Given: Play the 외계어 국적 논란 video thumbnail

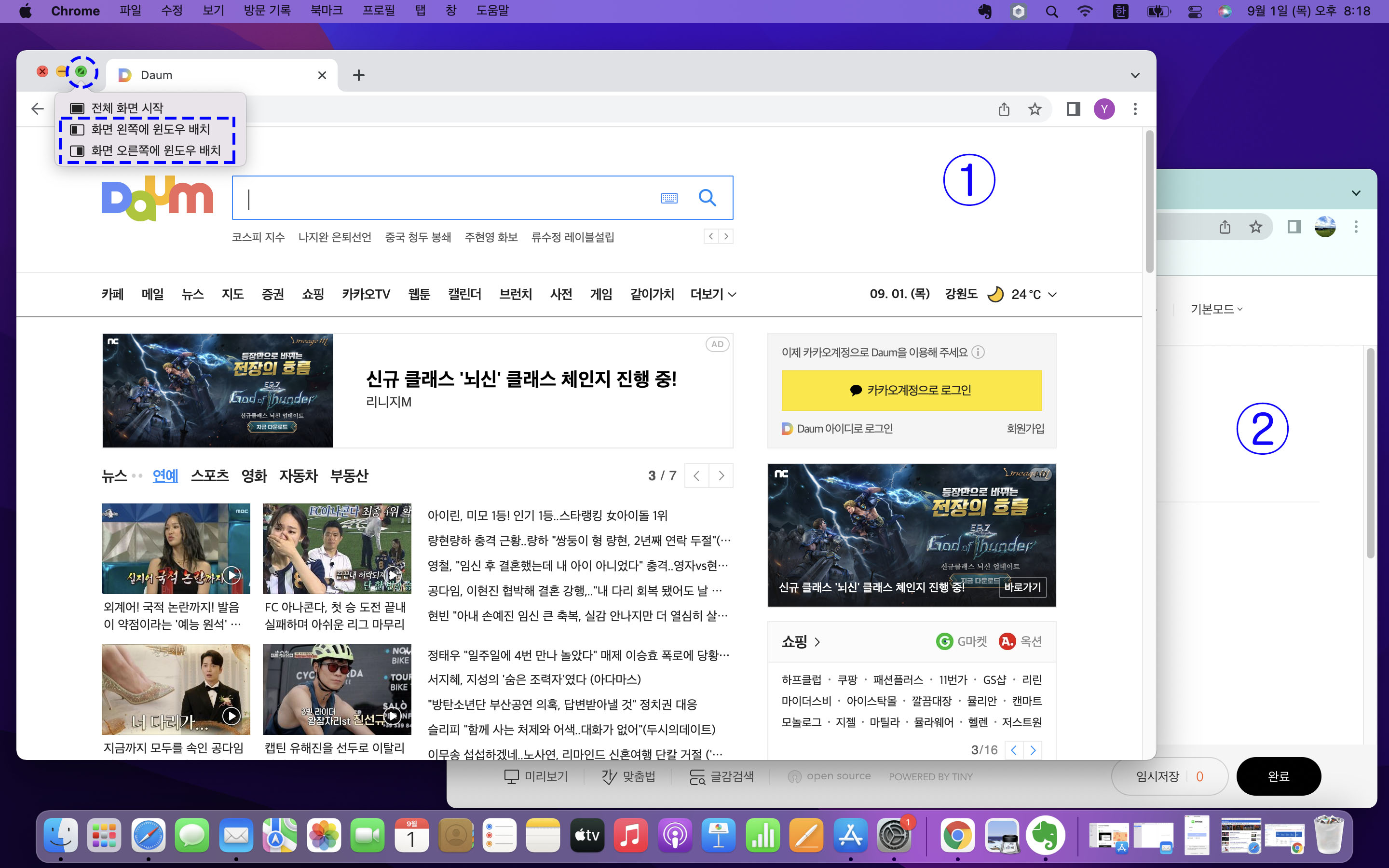Looking at the screenshot, I should pos(176,548).
